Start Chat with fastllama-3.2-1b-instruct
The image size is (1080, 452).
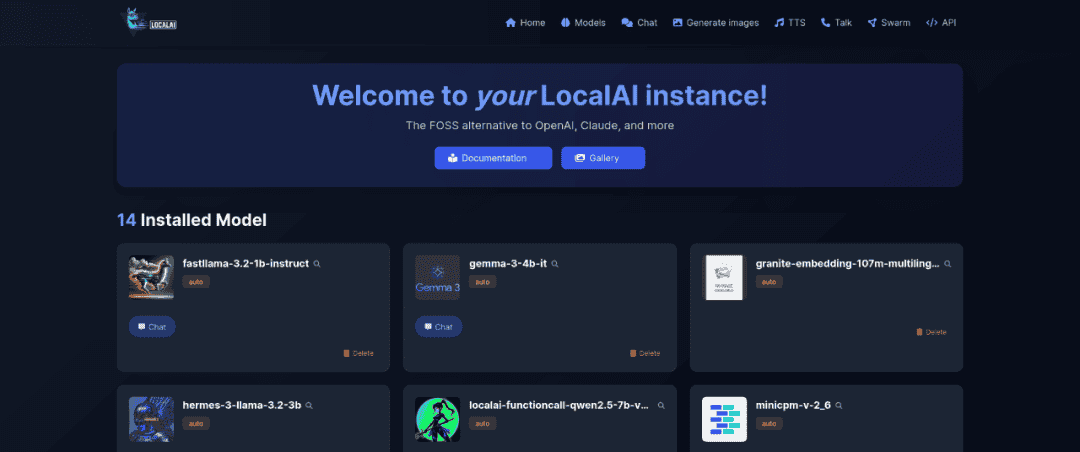pyautogui.click(x=152, y=327)
